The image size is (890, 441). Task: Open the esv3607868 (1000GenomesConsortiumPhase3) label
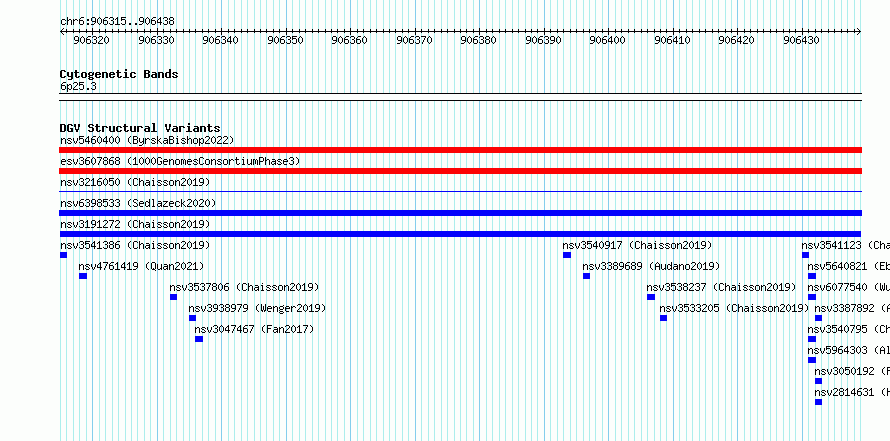click(x=180, y=162)
